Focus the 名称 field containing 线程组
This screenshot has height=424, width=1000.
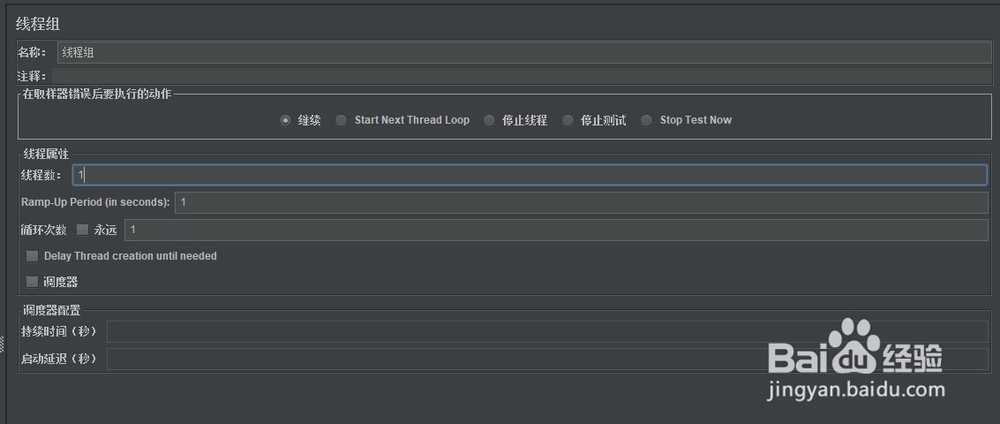524,53
